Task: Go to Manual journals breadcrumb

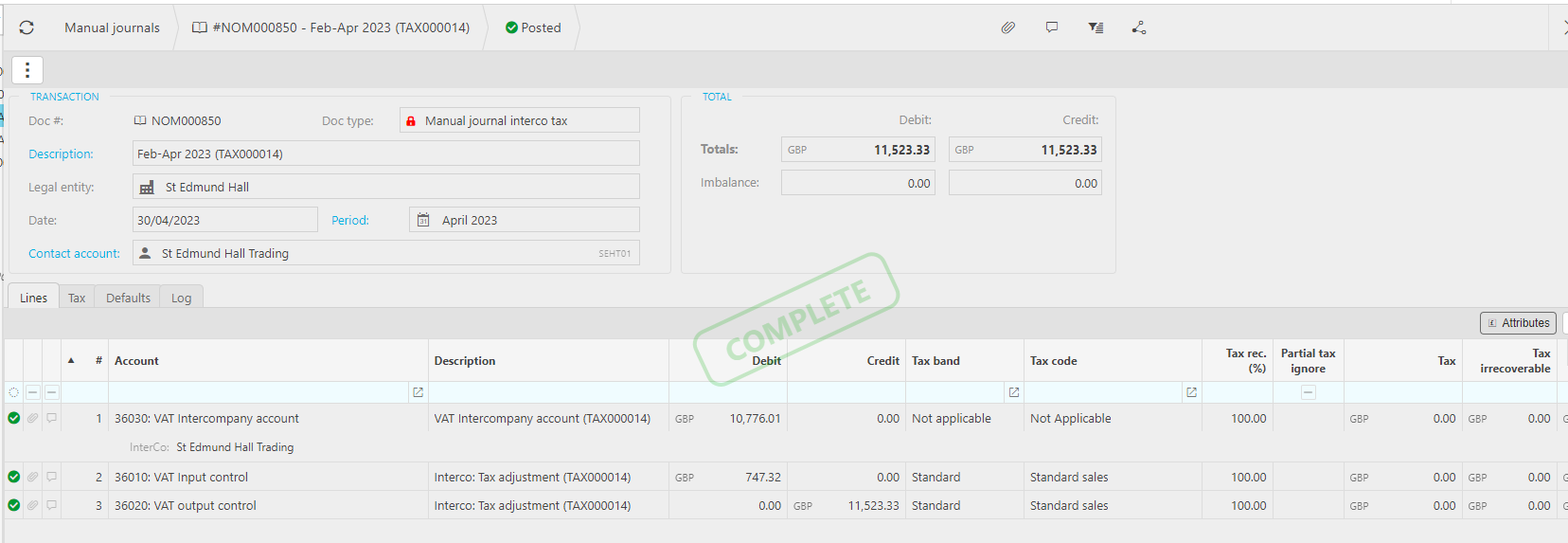Action: [112, 27]
